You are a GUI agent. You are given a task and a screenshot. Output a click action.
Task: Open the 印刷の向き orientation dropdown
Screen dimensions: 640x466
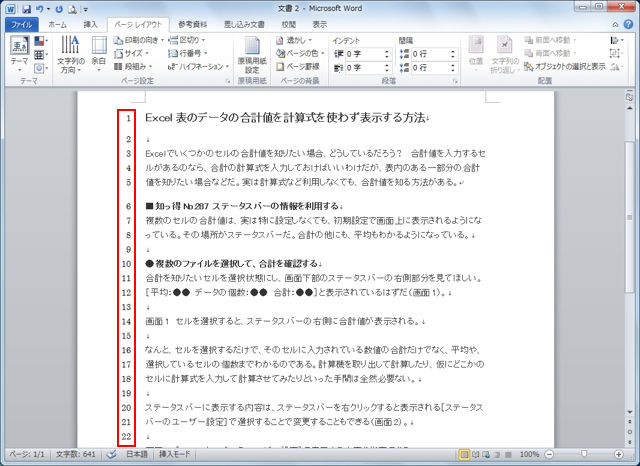tap(138, 40)
